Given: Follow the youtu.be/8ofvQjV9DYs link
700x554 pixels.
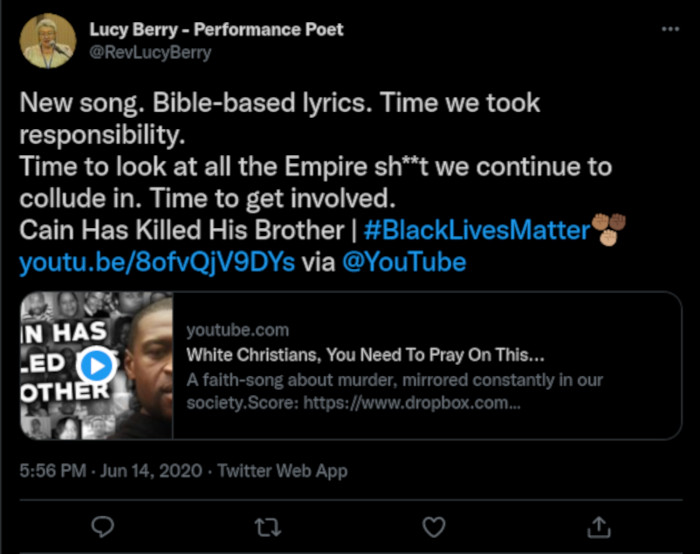Looking at the screenshot, I should 157,263.
